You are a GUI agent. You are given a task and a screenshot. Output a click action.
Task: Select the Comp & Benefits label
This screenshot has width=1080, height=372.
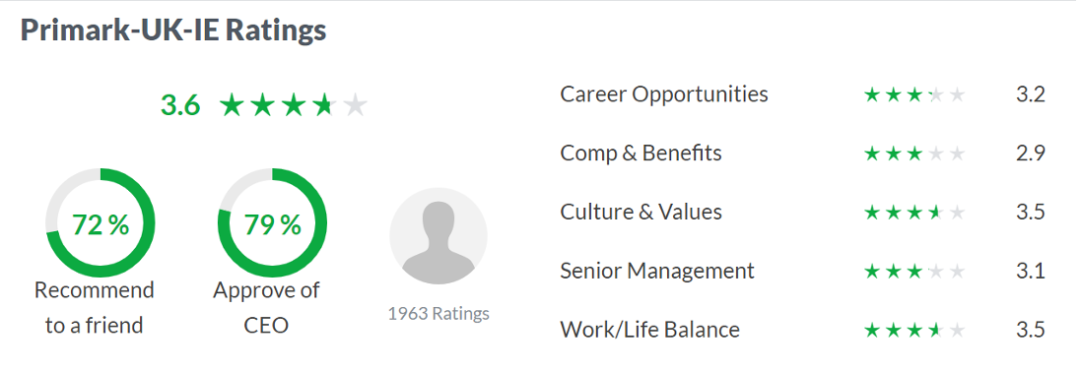(641, 153)
